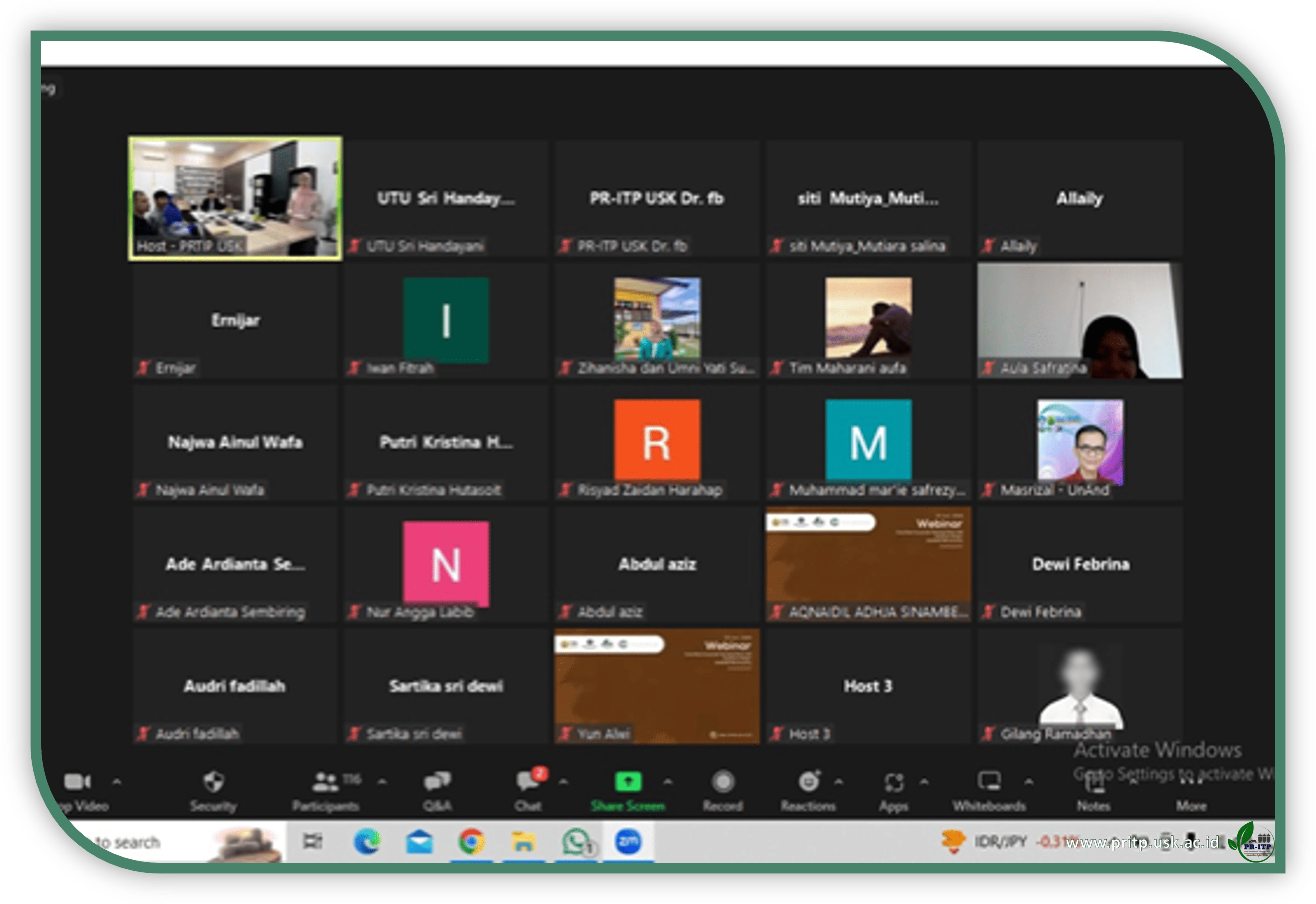Open the Whiteboards icon
The image size is (1316, 904).
coord(989,782)
